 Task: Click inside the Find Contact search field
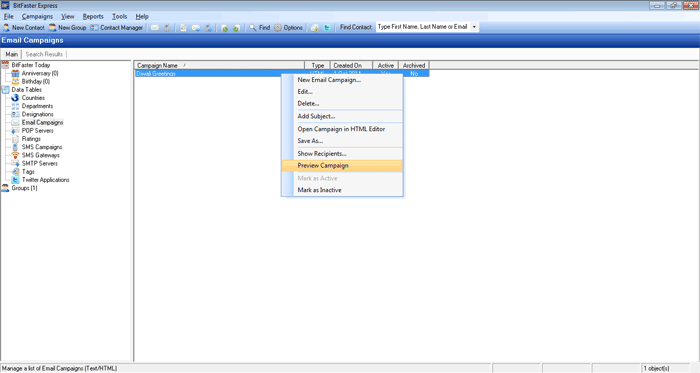point(422,27)
